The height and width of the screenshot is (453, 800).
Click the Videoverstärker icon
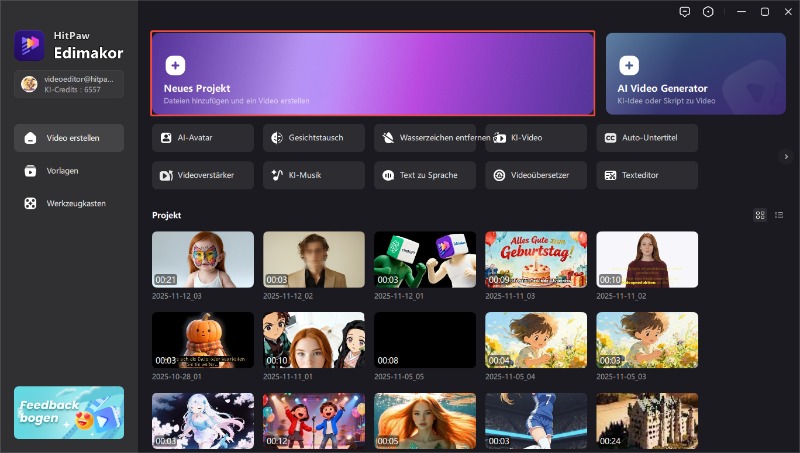tap(166, 175)
